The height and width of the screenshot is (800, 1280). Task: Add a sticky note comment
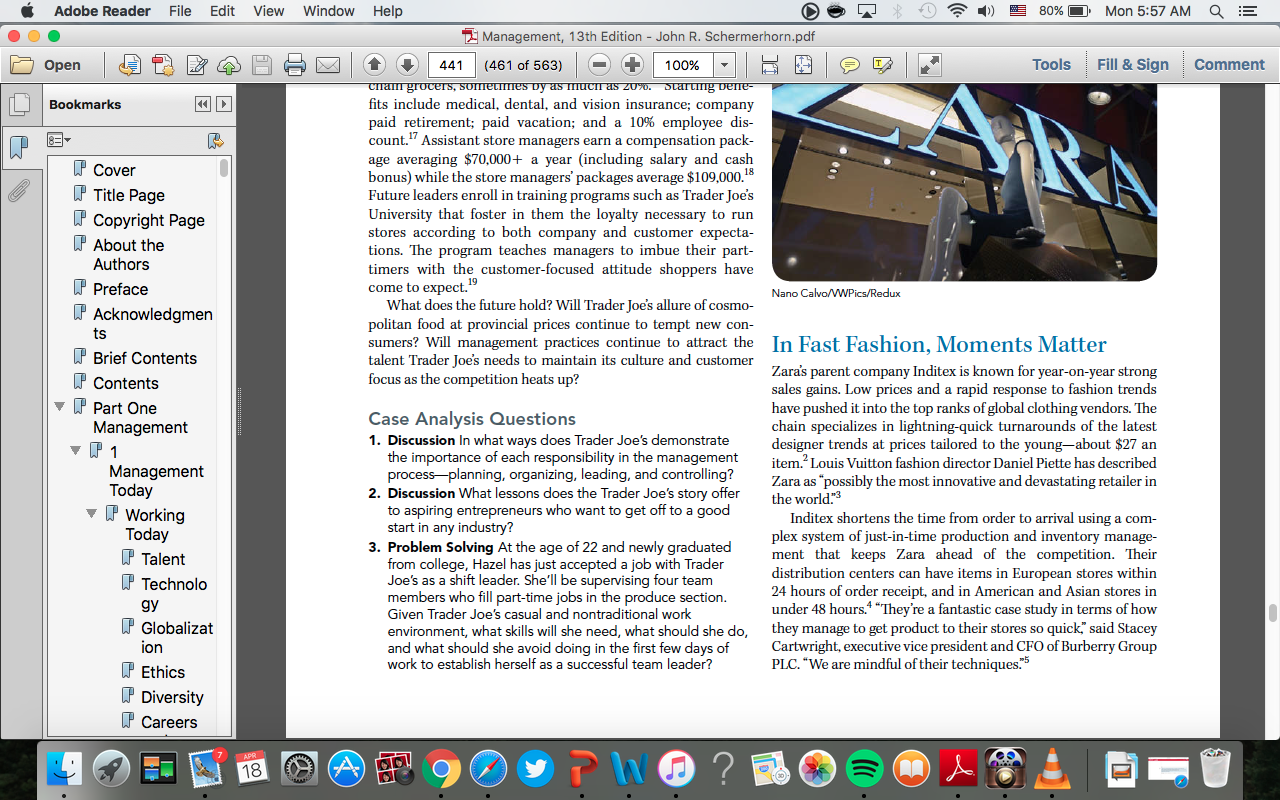click(x=849, y=65)
